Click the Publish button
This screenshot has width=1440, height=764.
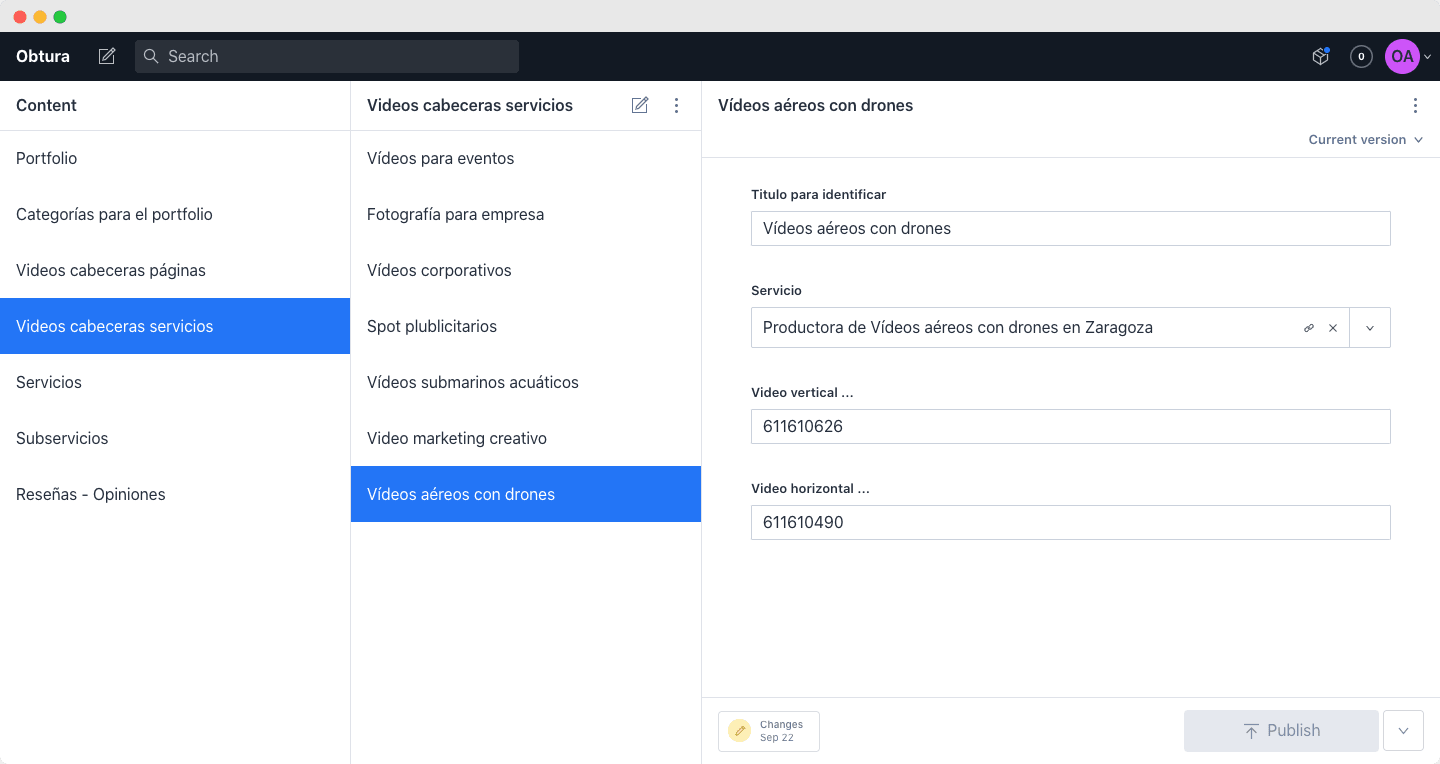(x=1281, y=731)
